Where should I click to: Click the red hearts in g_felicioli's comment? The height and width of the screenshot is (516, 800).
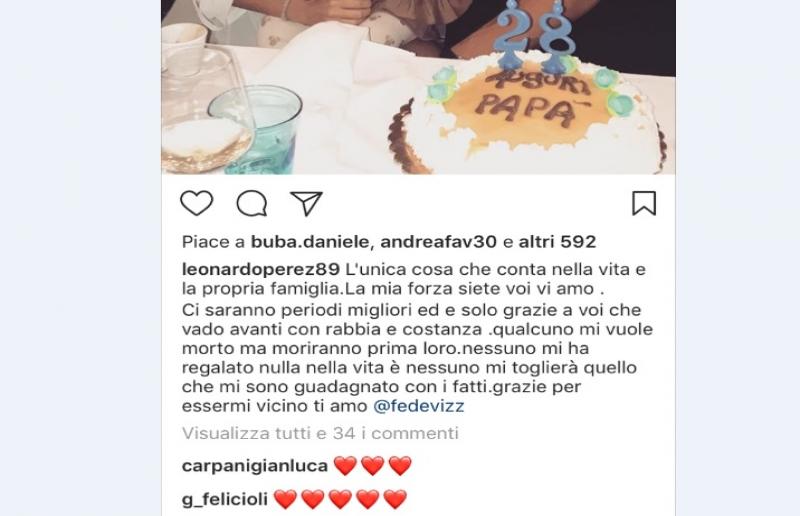click(340, 499)
